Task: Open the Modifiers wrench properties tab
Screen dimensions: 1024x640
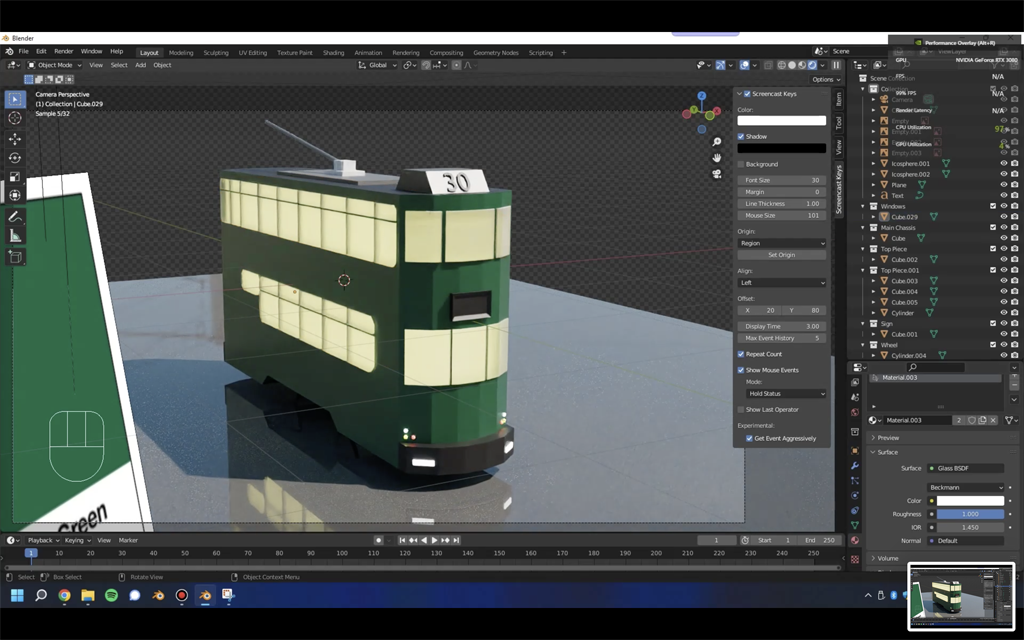Action: (855, 466)
